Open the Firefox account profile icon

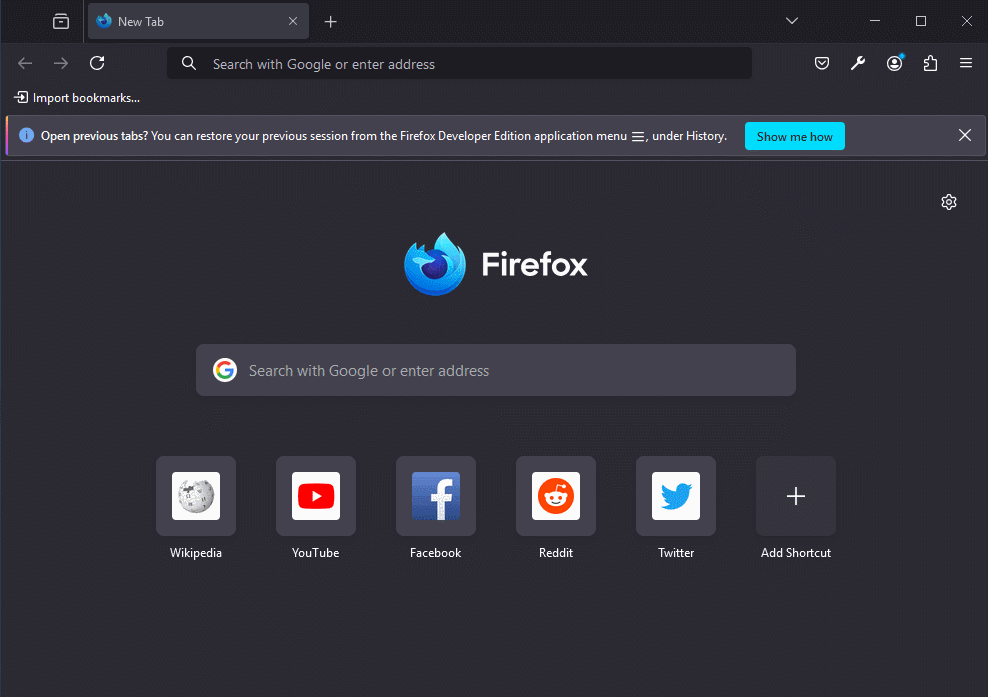(x=894, y=63)
